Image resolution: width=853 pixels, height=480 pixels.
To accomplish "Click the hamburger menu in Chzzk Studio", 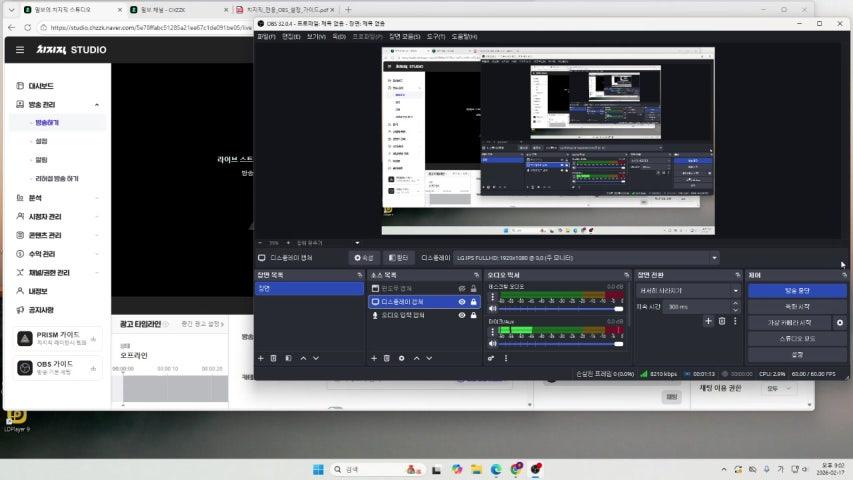I will 20,49.
